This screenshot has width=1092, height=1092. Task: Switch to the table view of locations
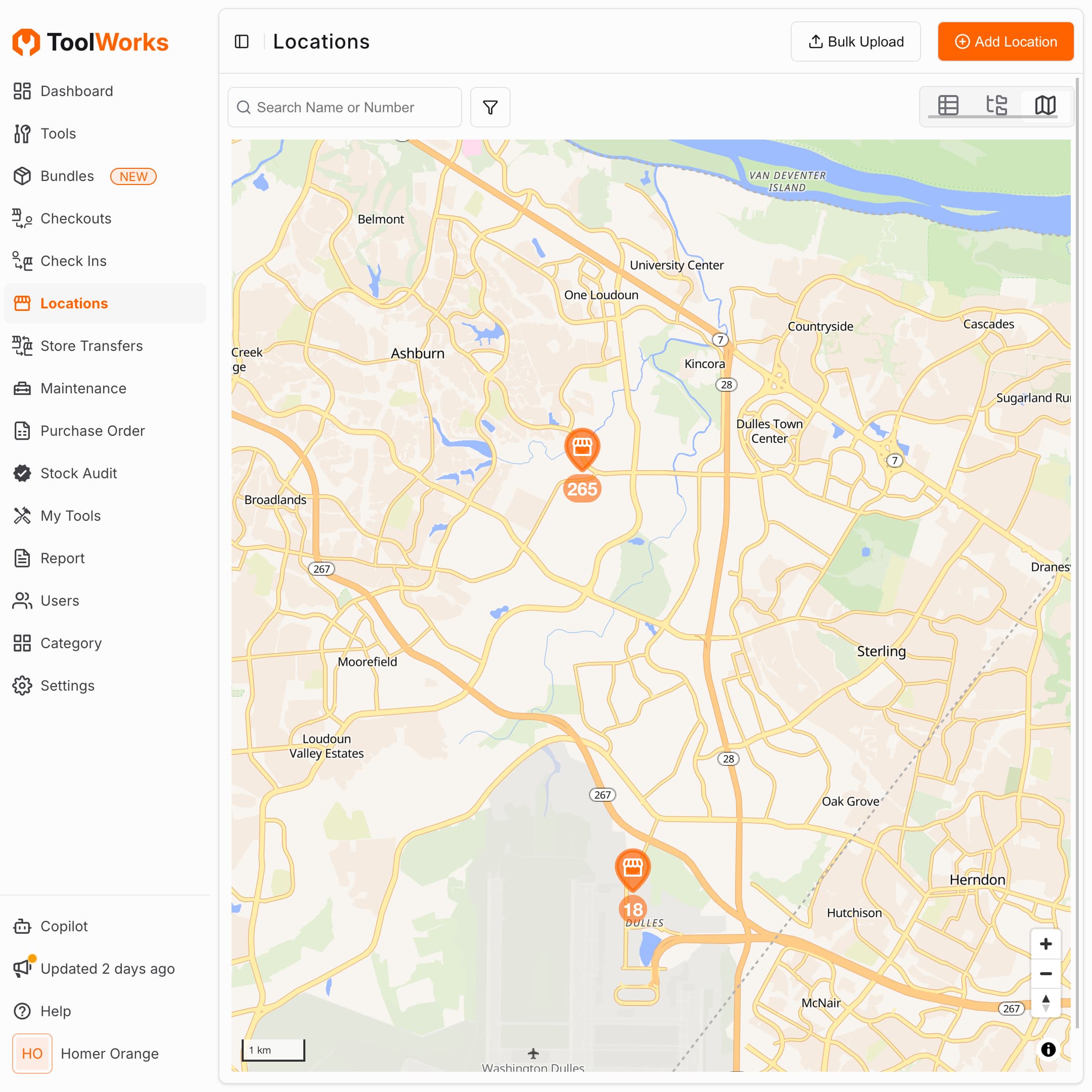948,105
